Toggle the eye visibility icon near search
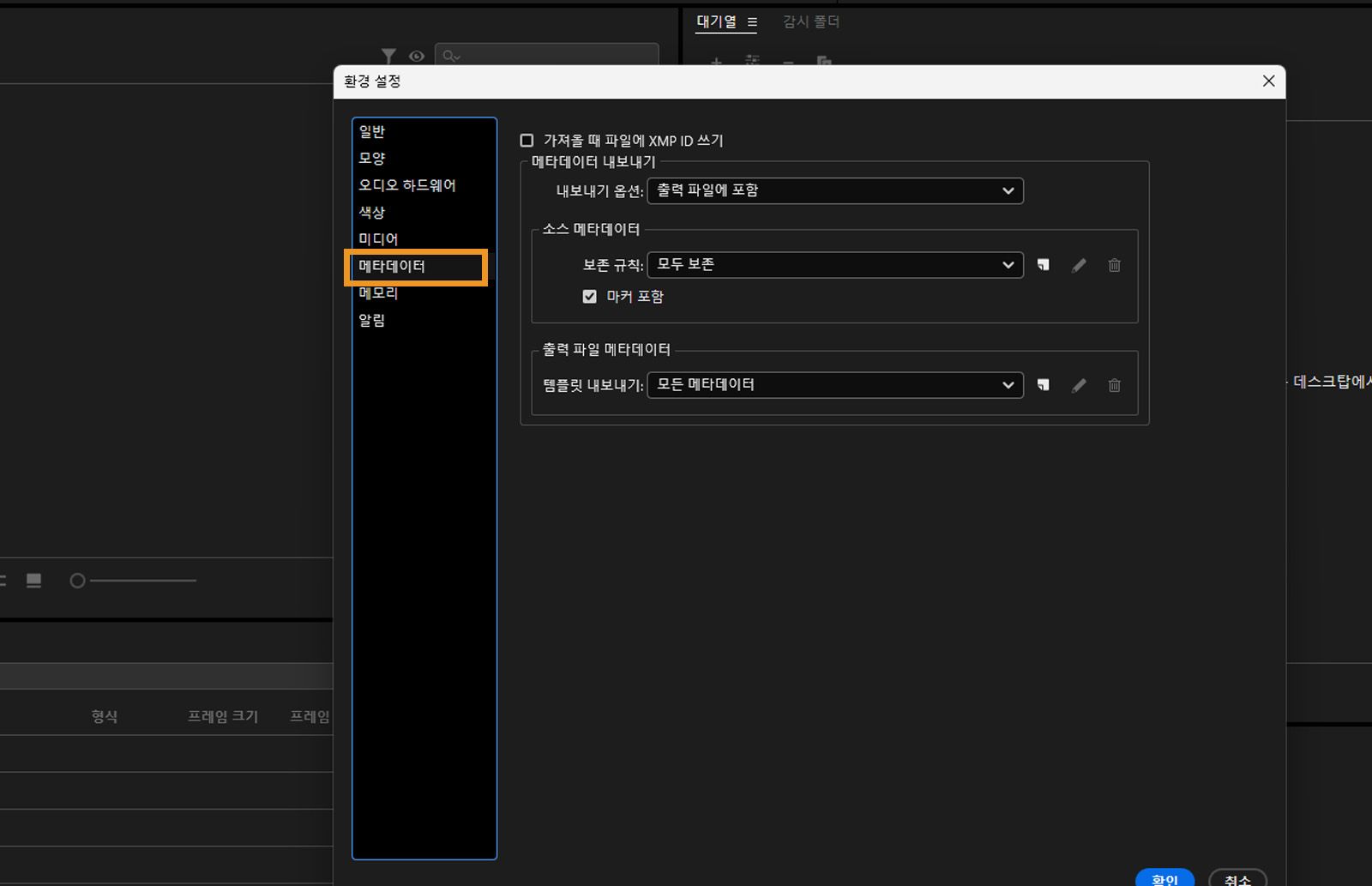 click(x=417, y=56)
